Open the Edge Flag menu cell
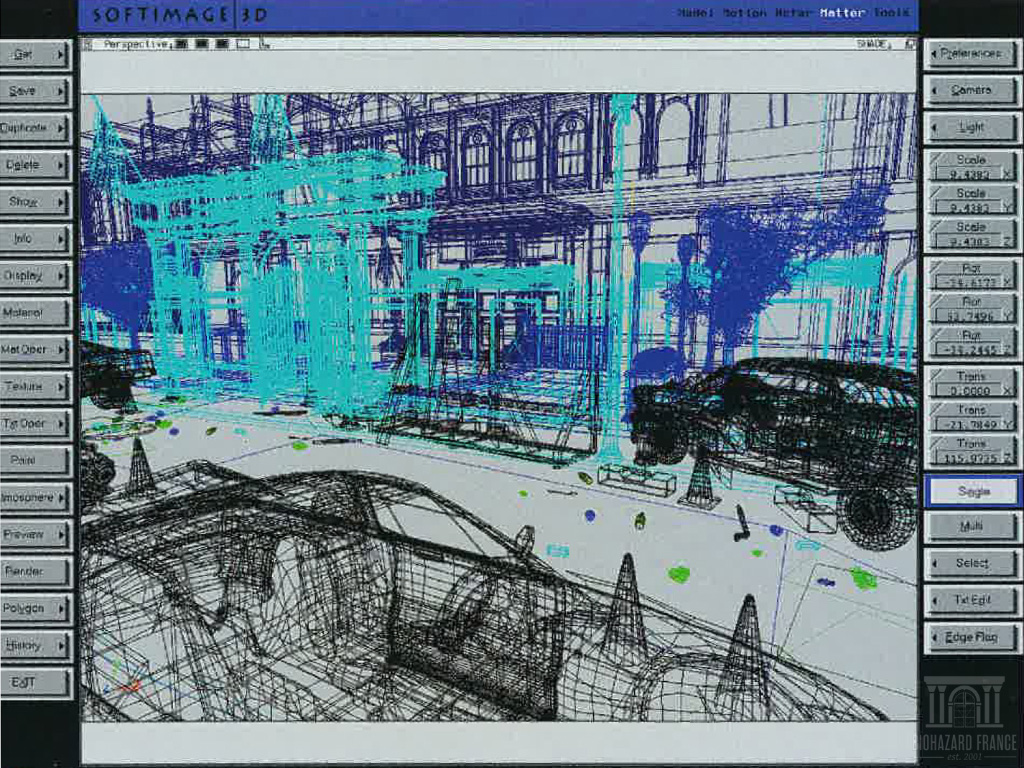The height and width of the screenshot is (768, 1024). coord(971,637)
